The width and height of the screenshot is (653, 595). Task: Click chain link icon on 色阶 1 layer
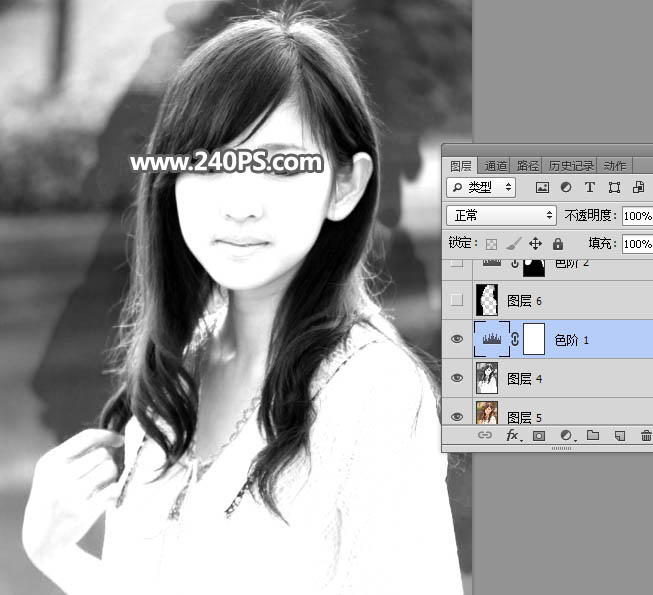515,339
